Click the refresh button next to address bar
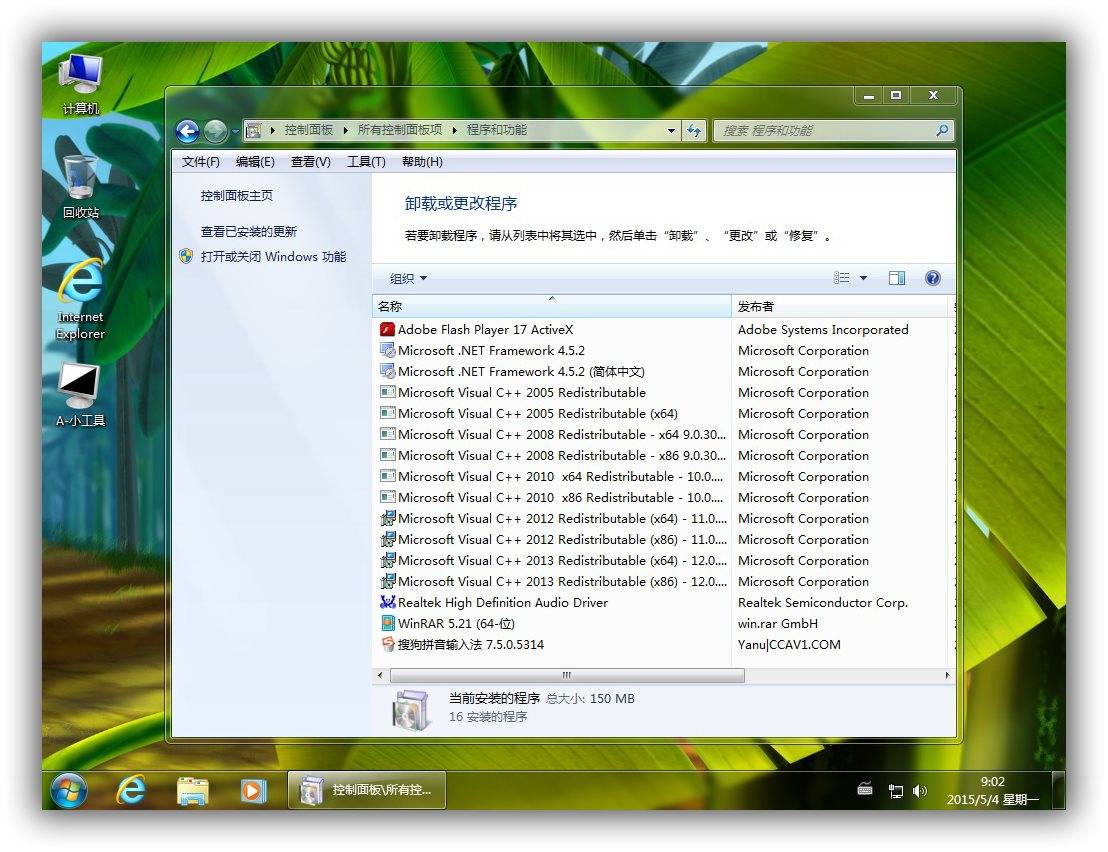1108x852 pixels. [694, 130]
